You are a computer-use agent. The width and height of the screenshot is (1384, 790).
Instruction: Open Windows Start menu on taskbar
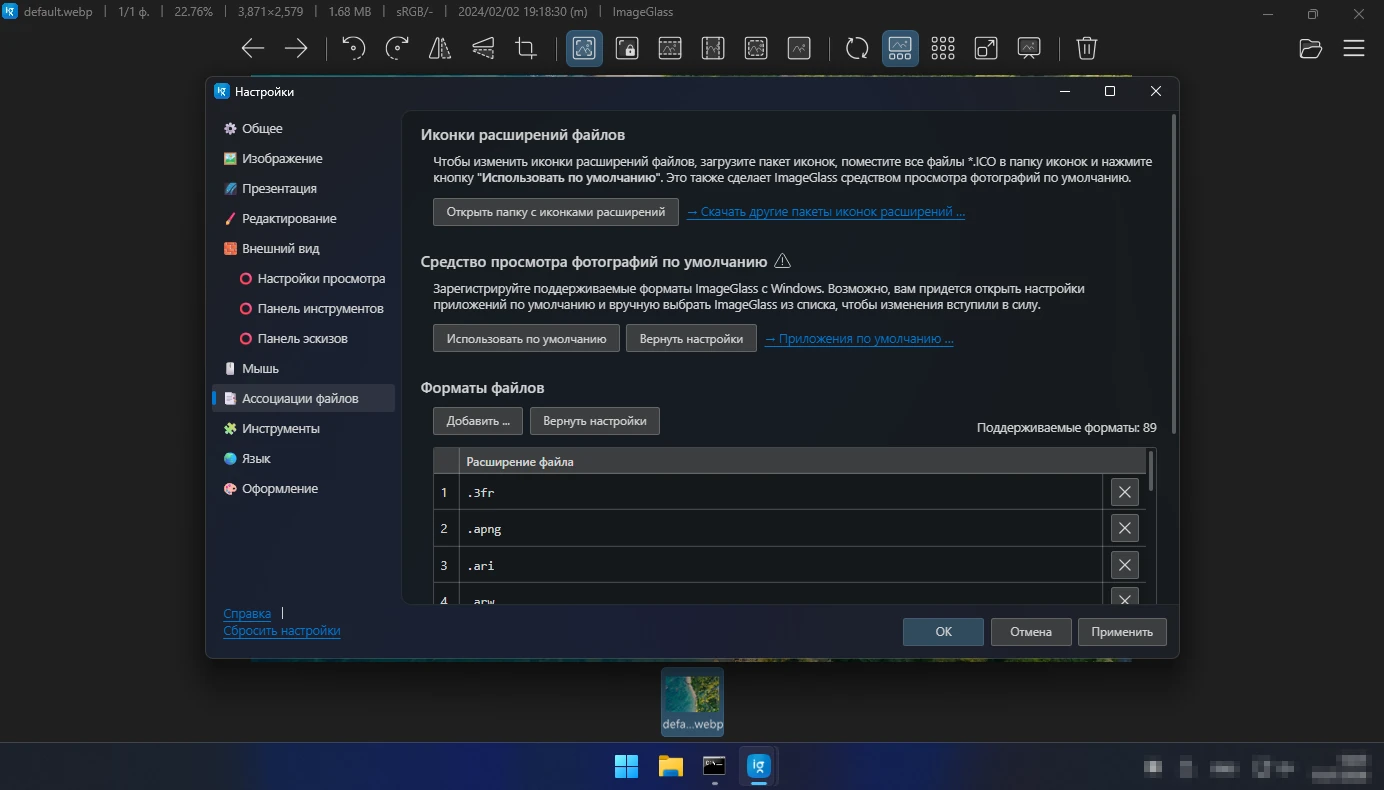(x=626, y=767)
